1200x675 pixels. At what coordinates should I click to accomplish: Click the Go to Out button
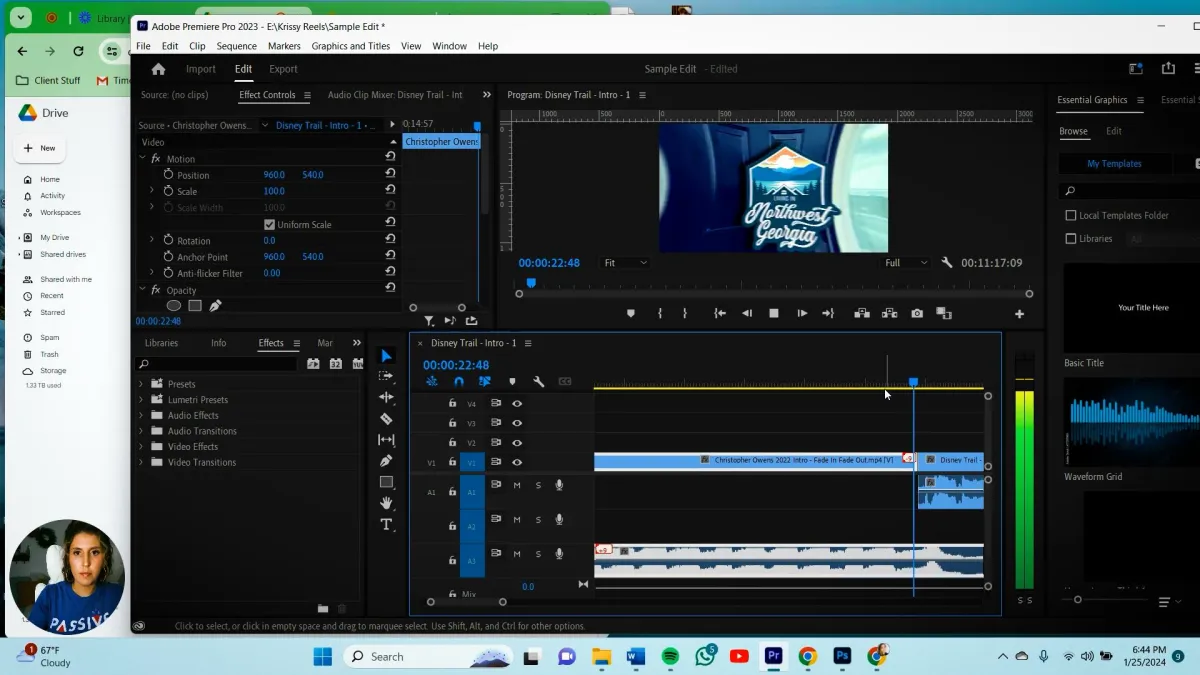coord(828,313)
